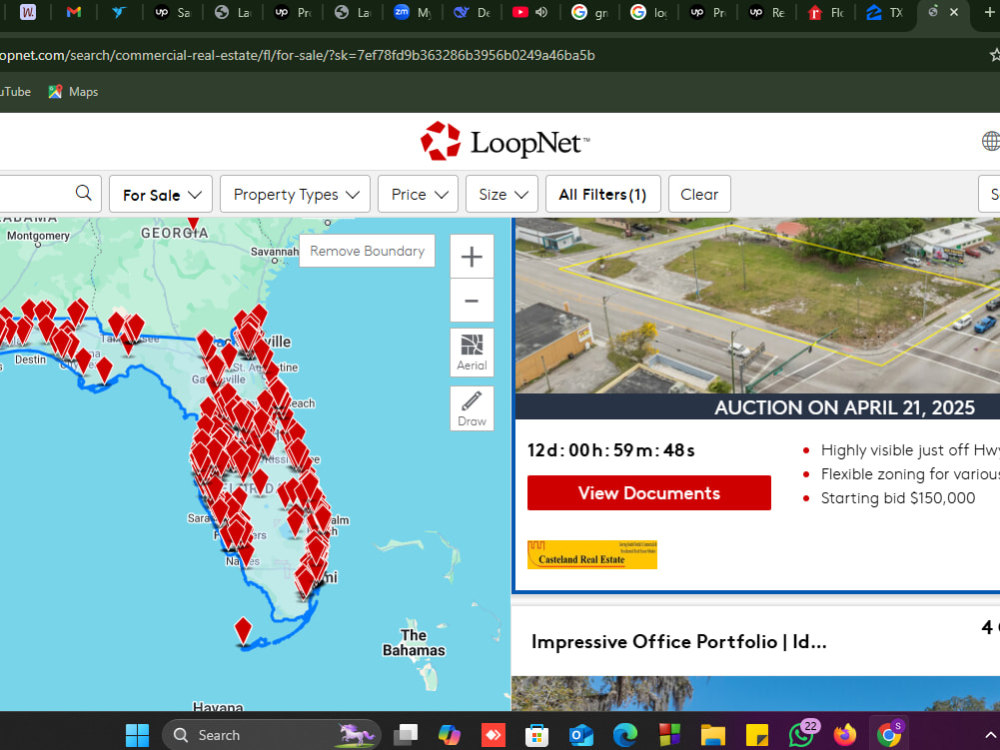
Task: Zoom in on the map with plus button
Action: coord(471,256)
